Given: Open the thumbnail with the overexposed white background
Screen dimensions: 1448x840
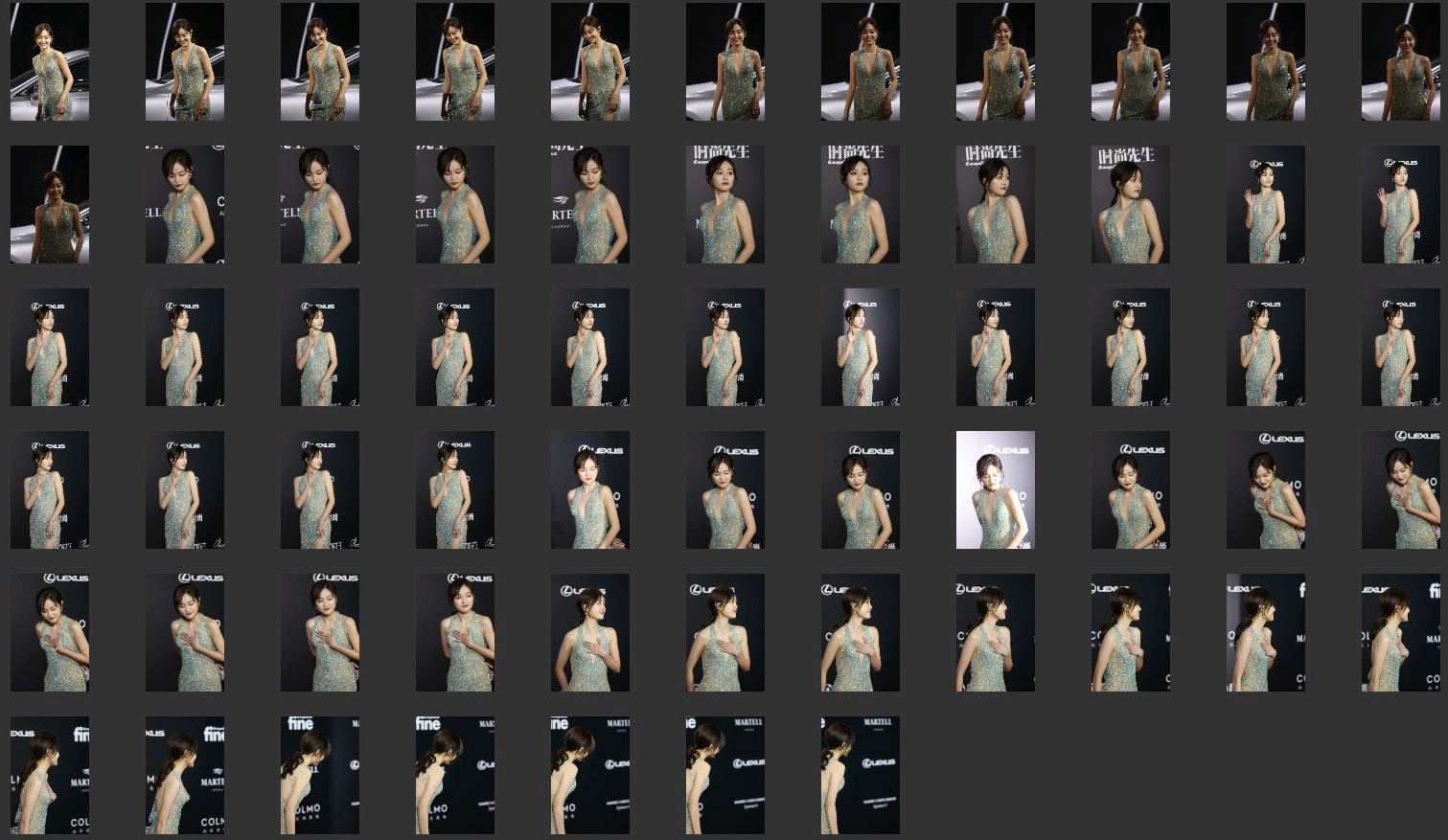Looking at the screenshot, I should [995, 489].
